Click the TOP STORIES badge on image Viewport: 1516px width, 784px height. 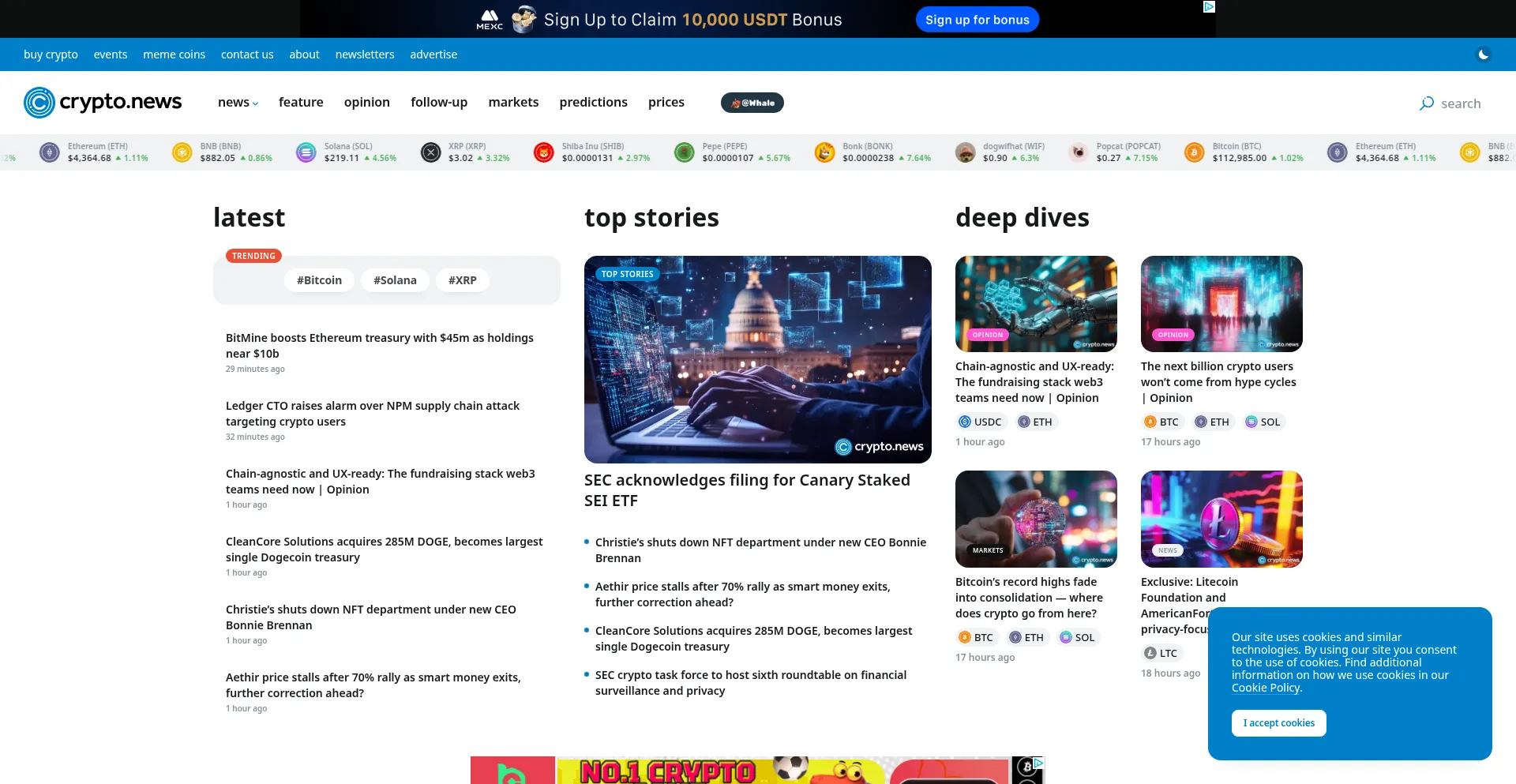click(x=628, y=274)
